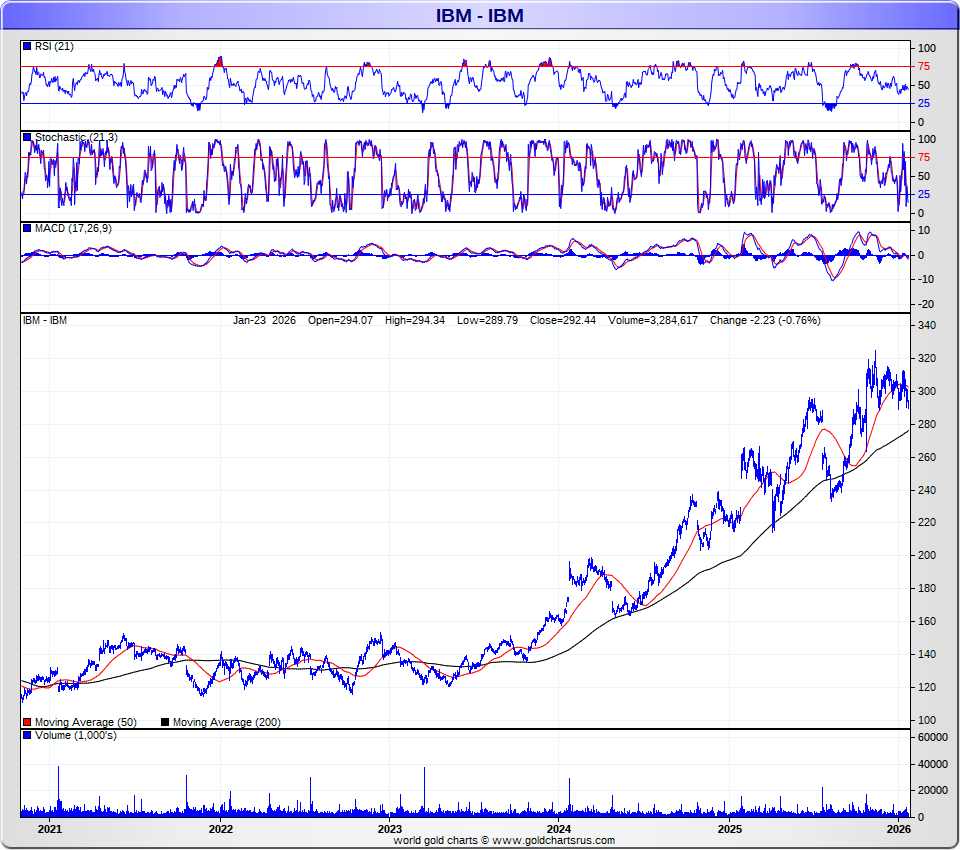This screenshot has height=850, width=960.
Task: Click the "Volume=3,284,617" value
Action: (x=653, y=320)
